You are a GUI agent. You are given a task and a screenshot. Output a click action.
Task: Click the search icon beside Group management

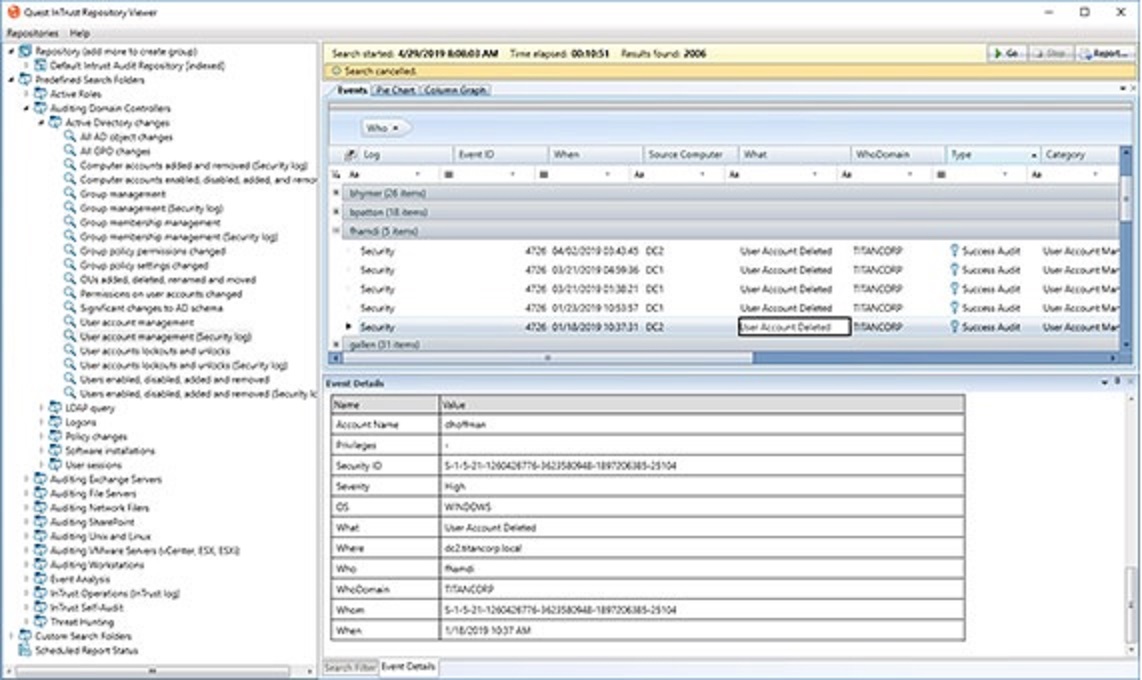(x=69, y=194)
